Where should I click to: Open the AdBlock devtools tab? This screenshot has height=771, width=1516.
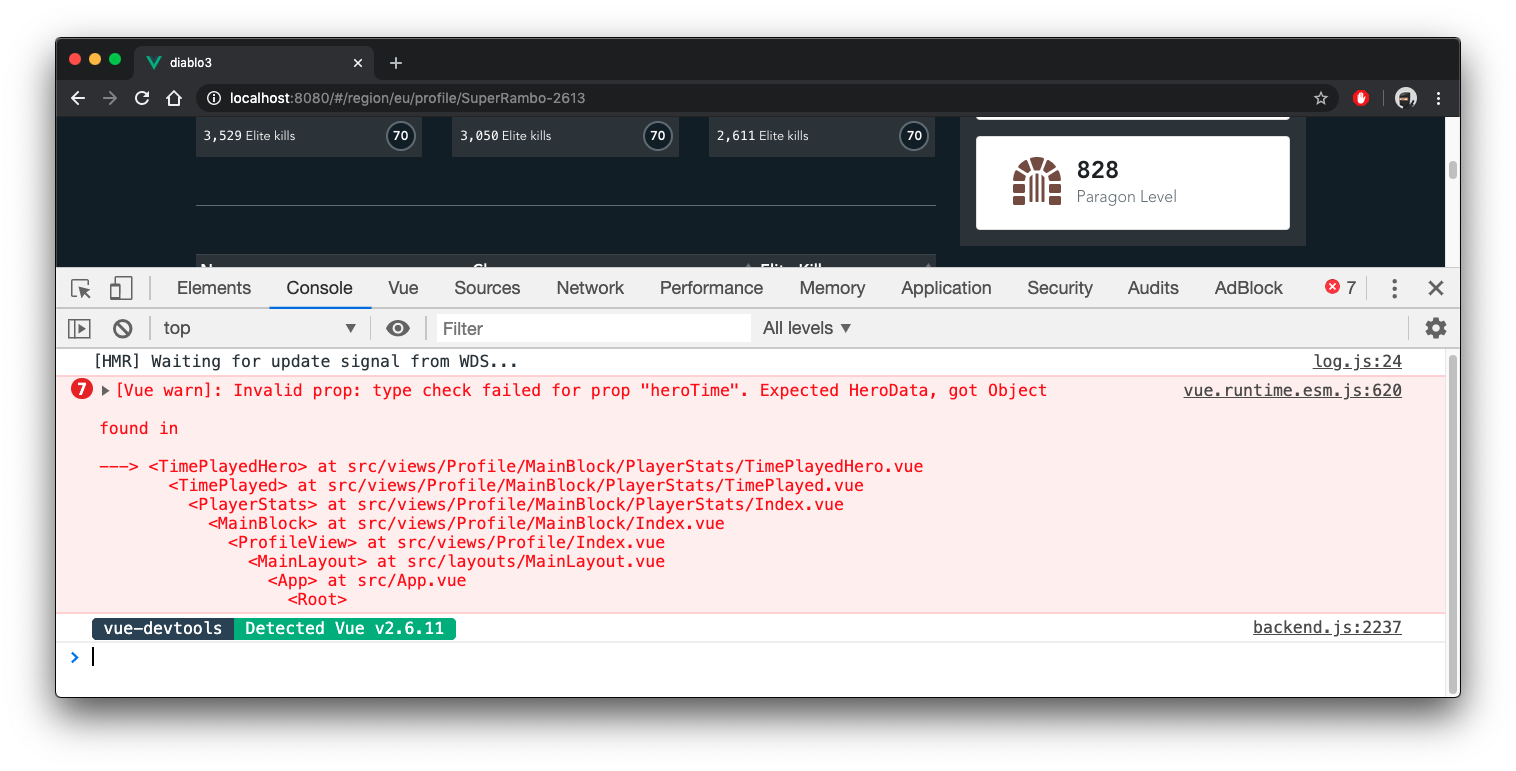[x=1248, y=288]
